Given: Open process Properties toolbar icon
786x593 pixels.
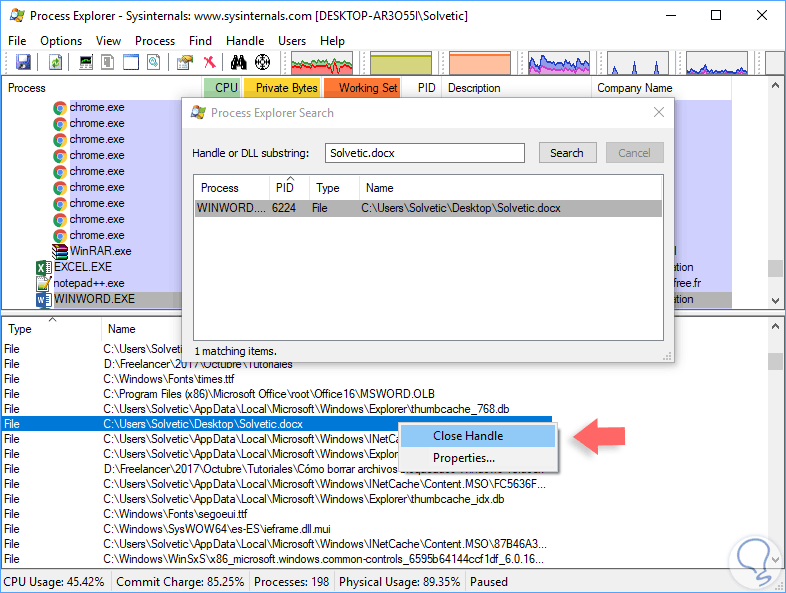Looking at the screenshot, I should (185, 63).
